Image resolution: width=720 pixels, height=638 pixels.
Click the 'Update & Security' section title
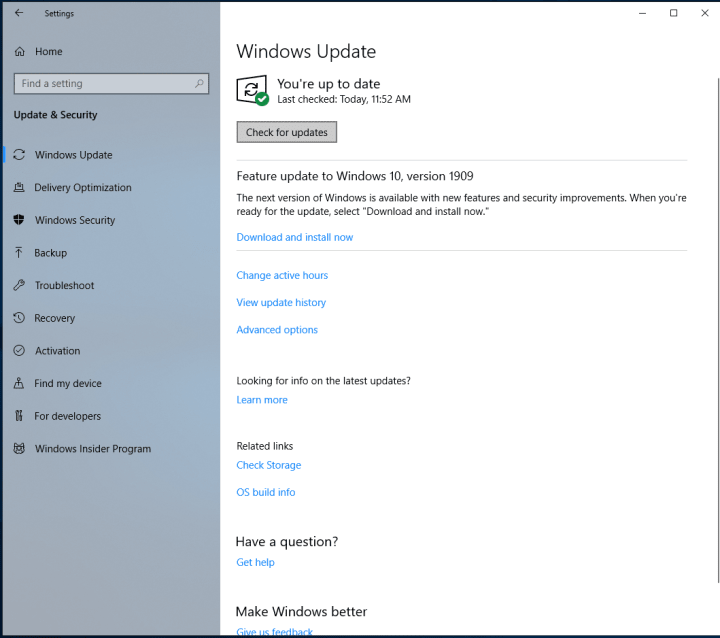point(55,115)
